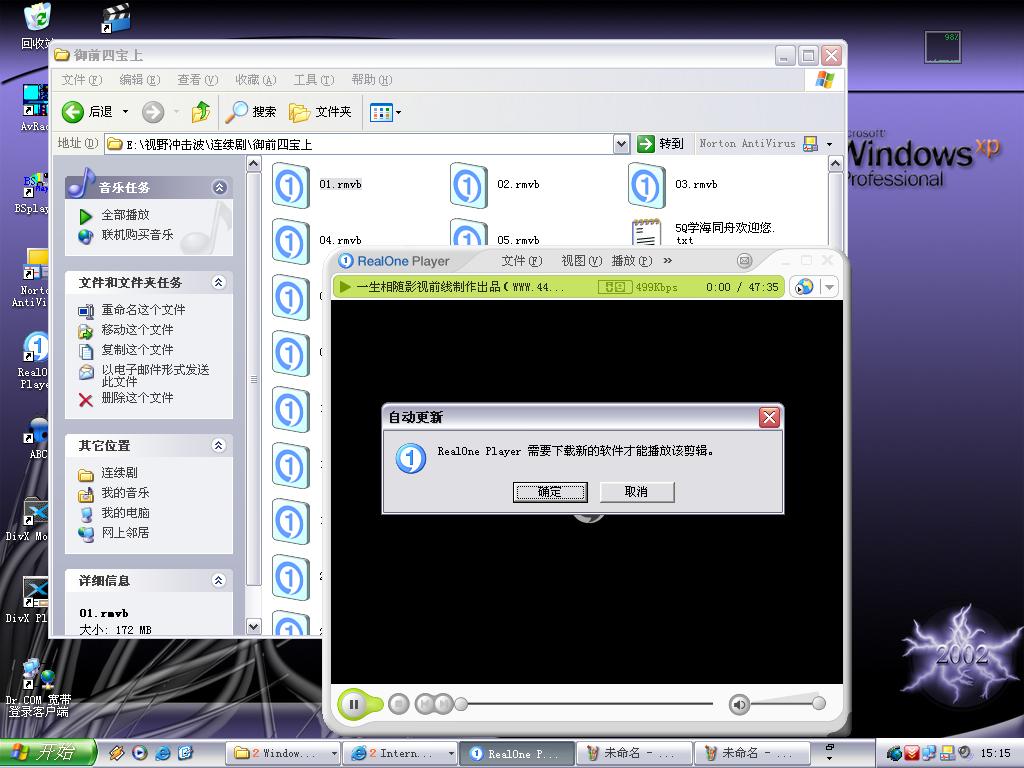The height and width of the screenshot is (768, 1024).
Task: Open RealOne Player View (视图) menu
Action: coord(581,261)
